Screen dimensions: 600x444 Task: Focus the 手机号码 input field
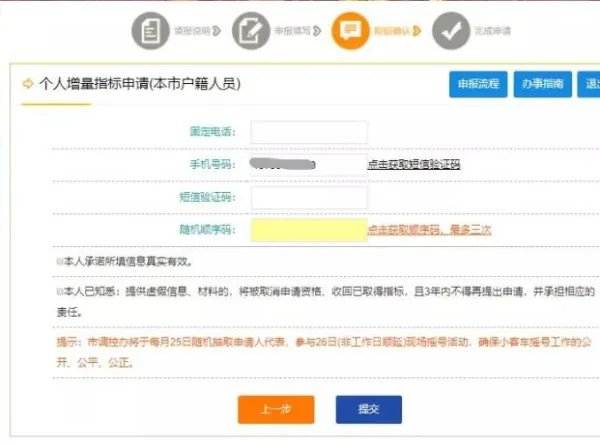tap(309, 165)
